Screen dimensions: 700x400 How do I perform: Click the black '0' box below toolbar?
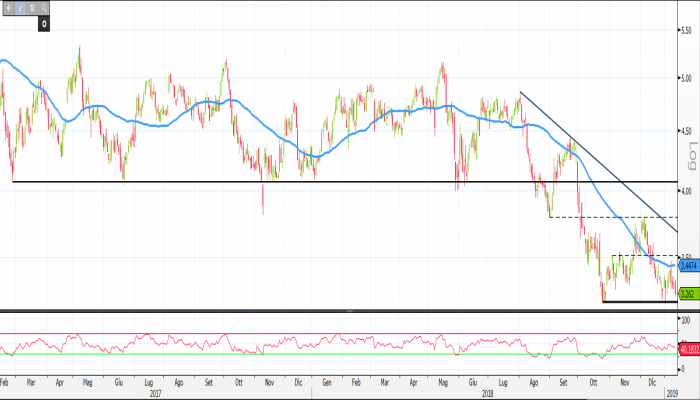coord(44,24)
